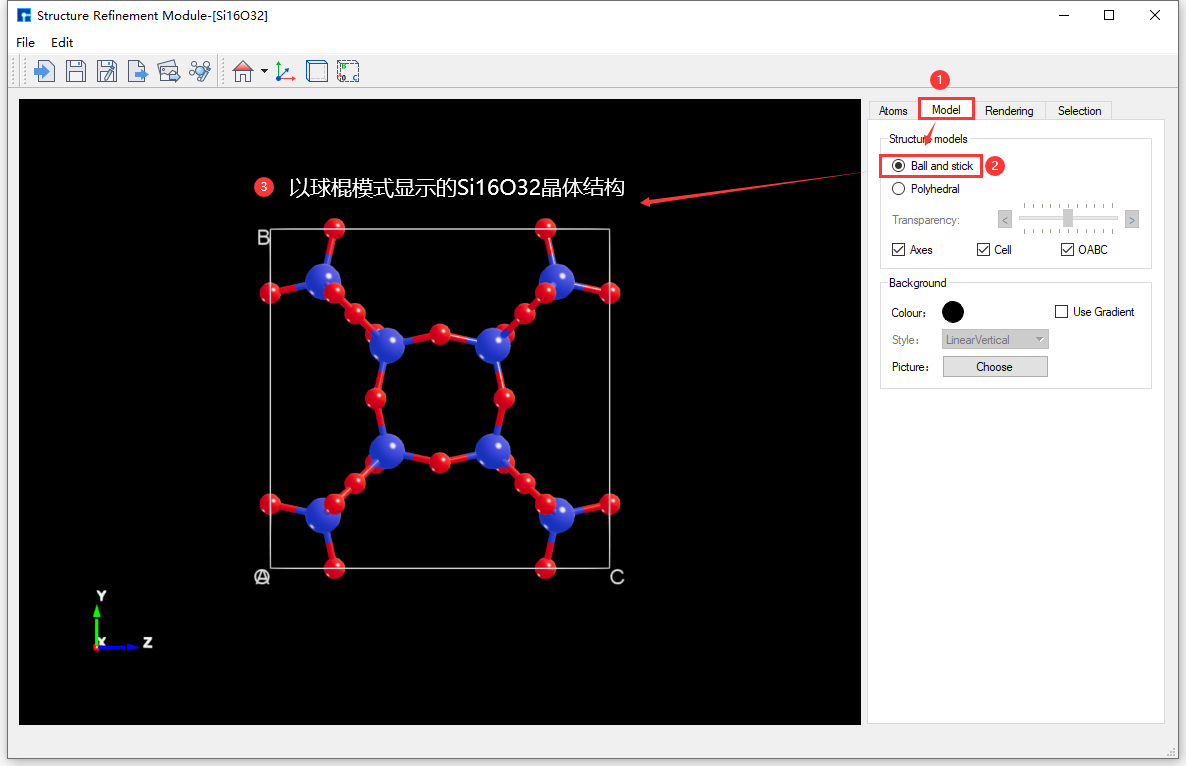Uncheck the Axes checkbox
This screenshot has height=766, width=1186.
[x=898, y=249]
